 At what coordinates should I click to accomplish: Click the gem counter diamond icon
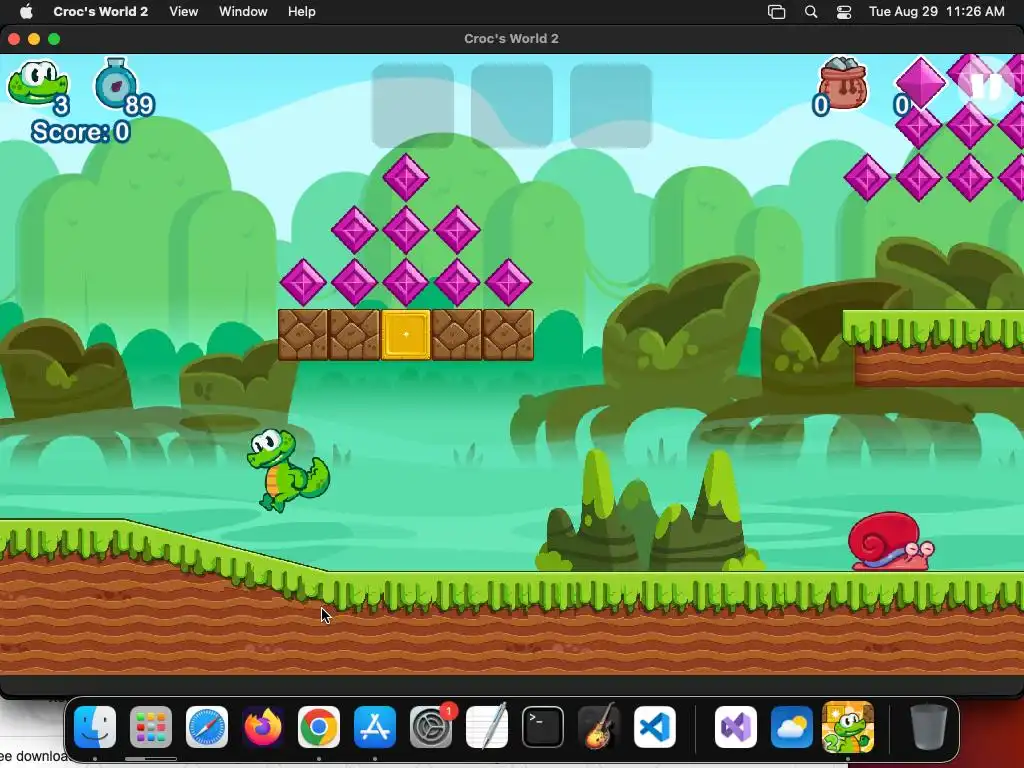tap(920, 83)
